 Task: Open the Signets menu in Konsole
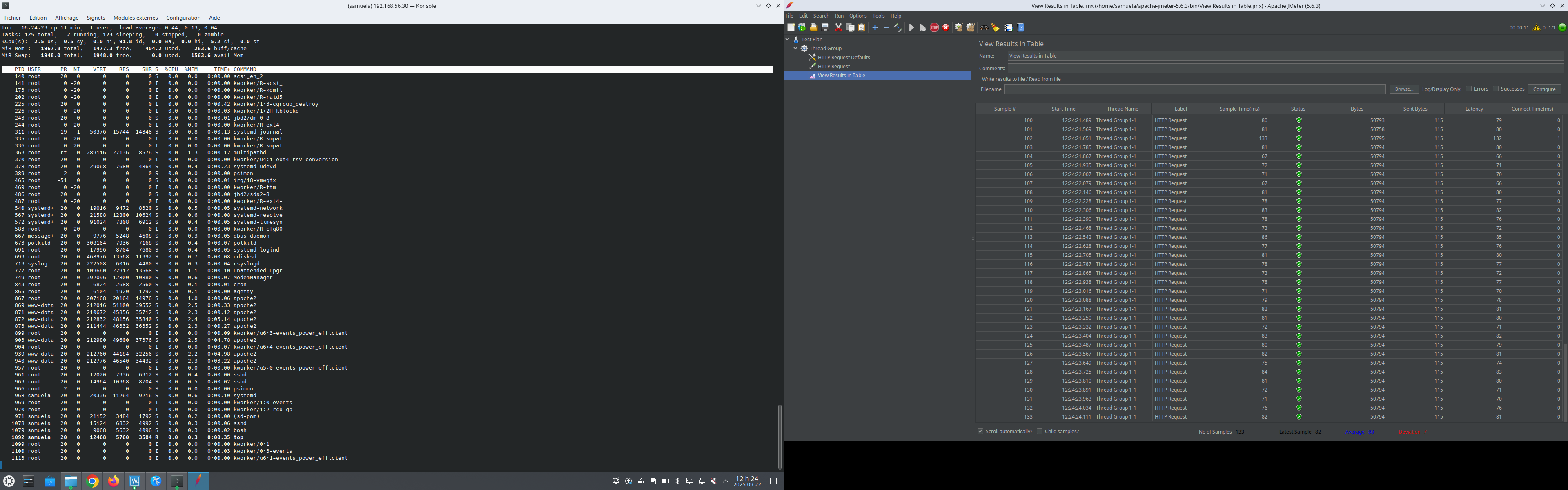(96, 18)
